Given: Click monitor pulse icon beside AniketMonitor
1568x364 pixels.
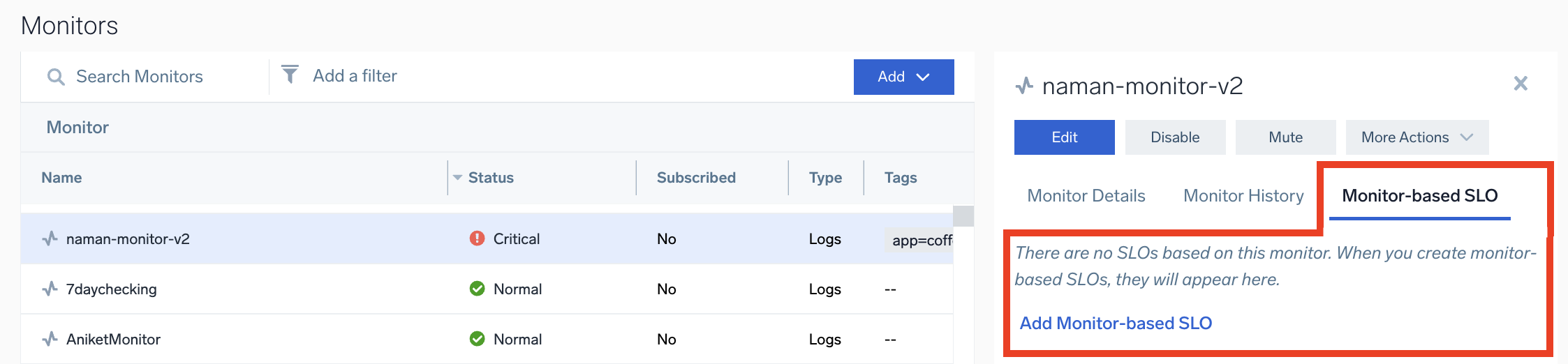Looking at the screenshot, I should coord(50,339).
